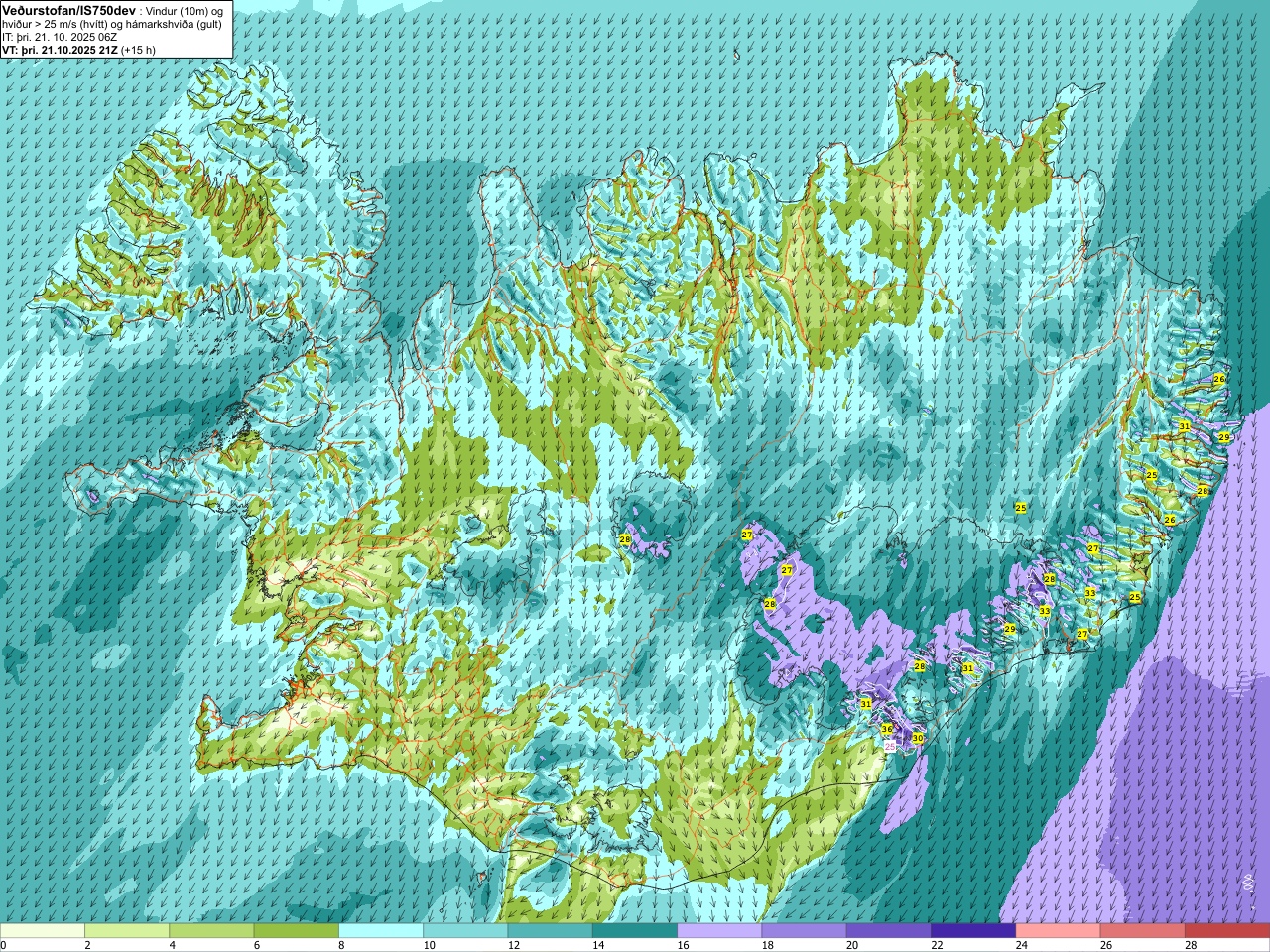Click the line "IT: þri. 21. 10. 2025 06Z"

[x=60, y=37]
